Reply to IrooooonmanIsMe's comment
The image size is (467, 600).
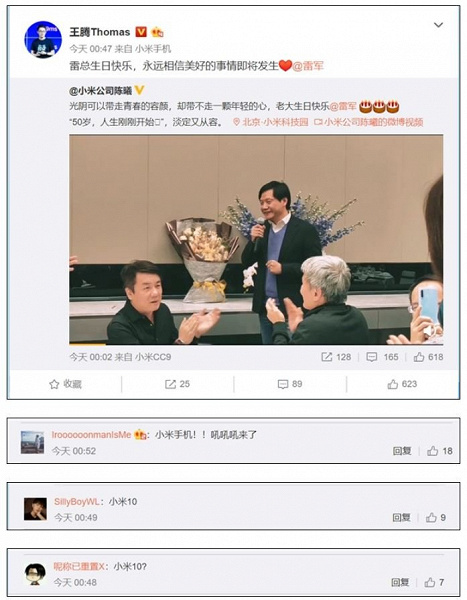click(x=402, y=451)
